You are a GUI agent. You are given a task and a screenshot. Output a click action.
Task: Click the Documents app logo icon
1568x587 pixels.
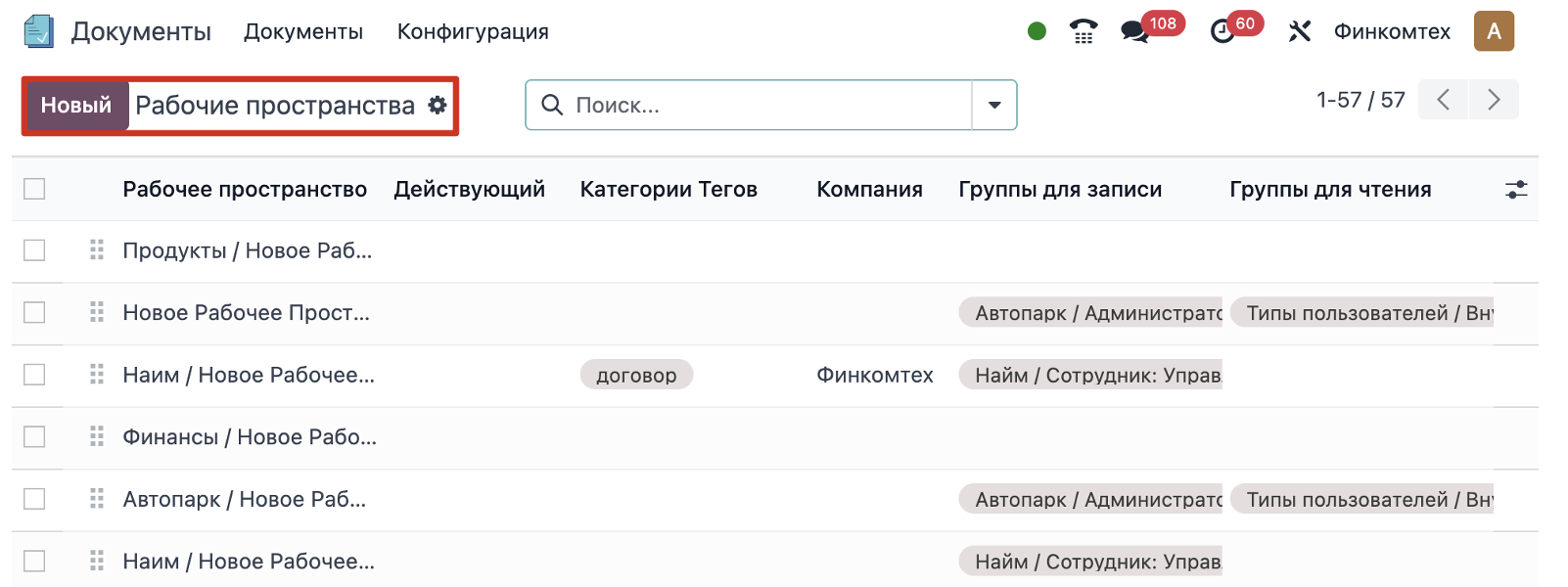point(39,31)
